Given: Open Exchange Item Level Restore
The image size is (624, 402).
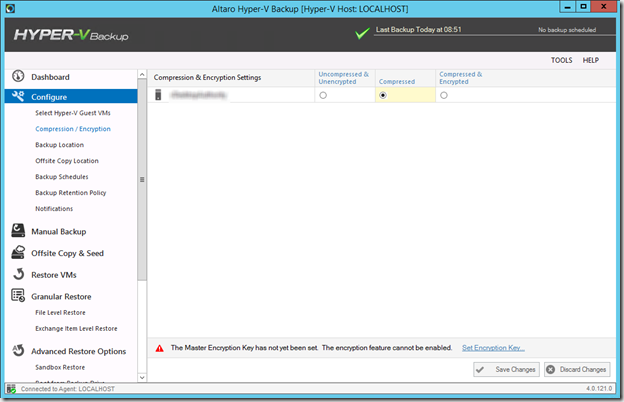Looking at the screenshot, I should [76, 329].
